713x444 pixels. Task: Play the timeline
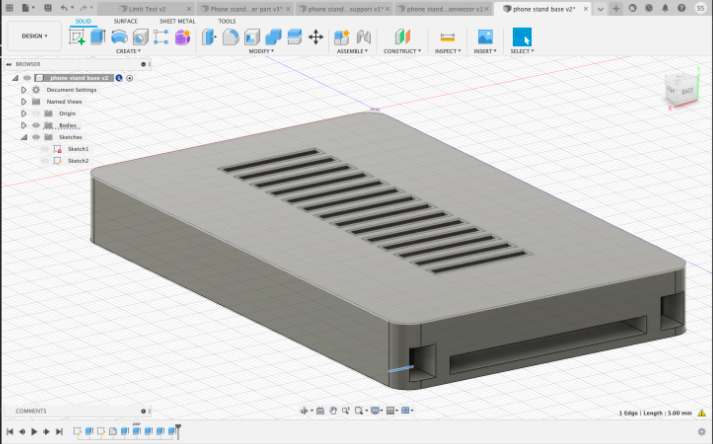pyautogui.click(x=34, y=431)
